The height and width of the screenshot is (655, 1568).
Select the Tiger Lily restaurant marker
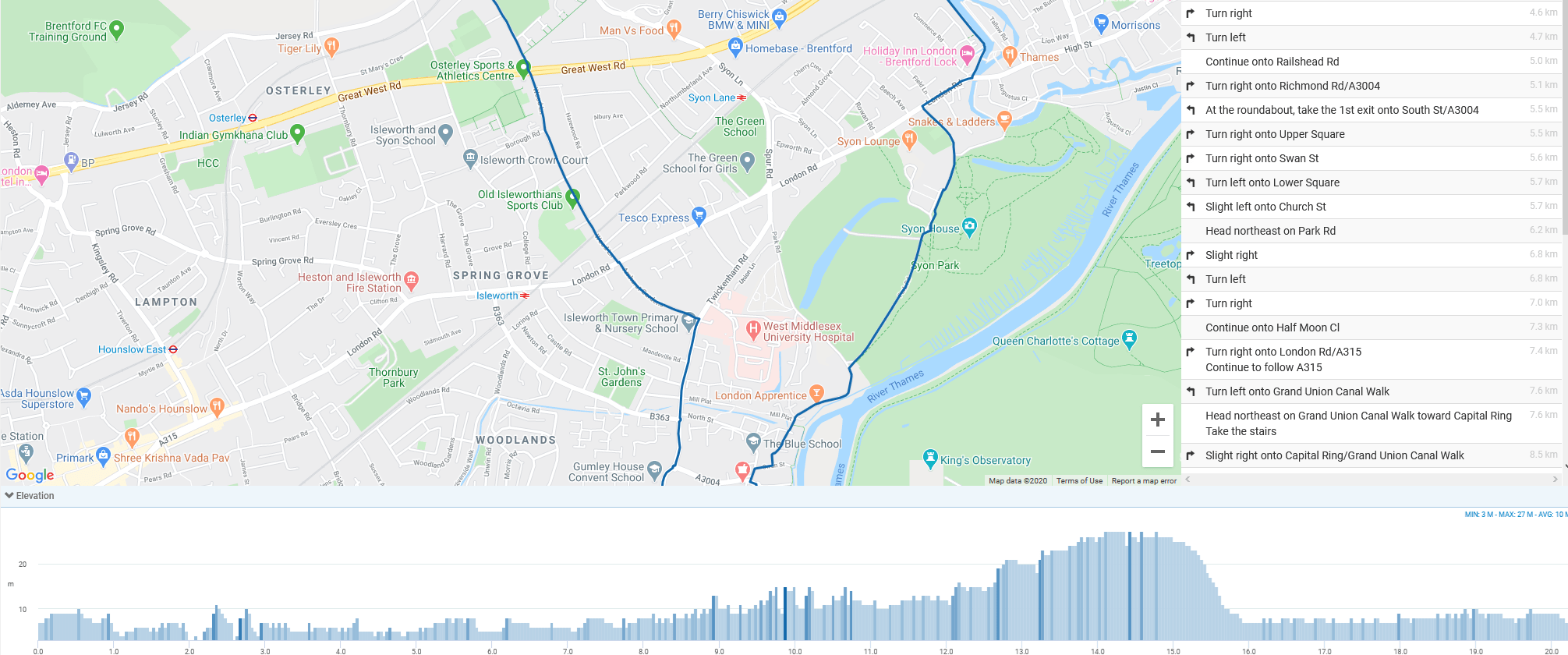tap(331, 47)
